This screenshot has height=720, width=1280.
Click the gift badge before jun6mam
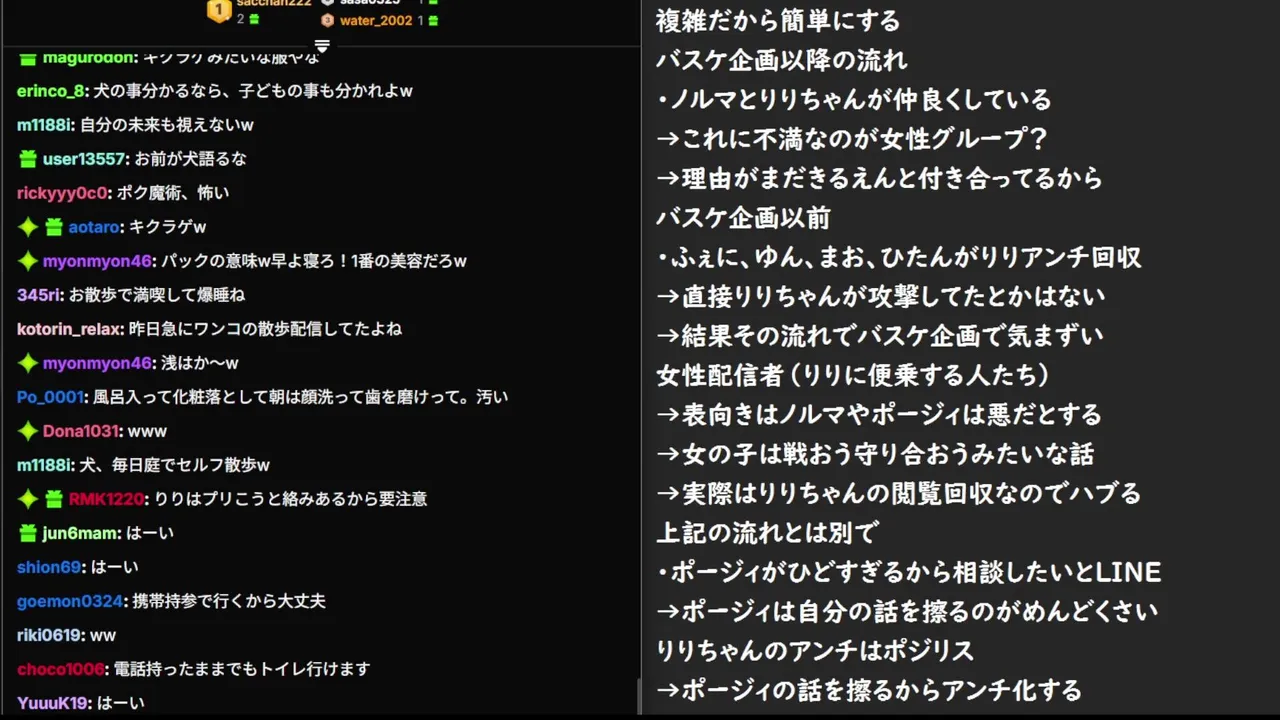pyautogui.click(x=27, y=533)
